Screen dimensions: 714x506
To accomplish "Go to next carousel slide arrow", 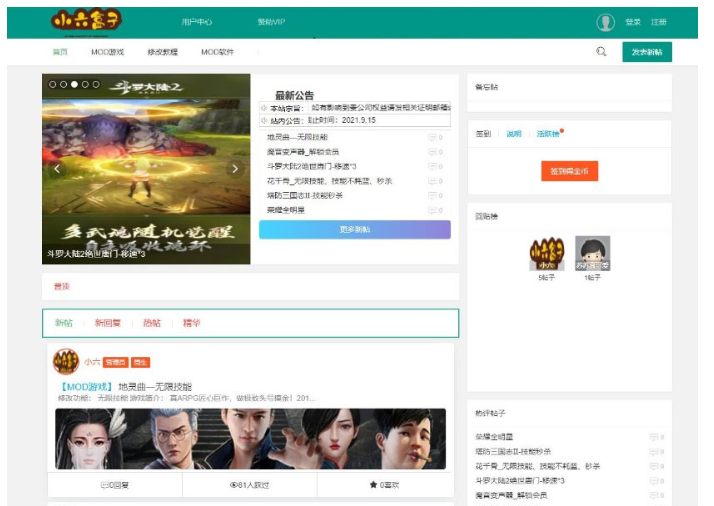I will [235, 169].
